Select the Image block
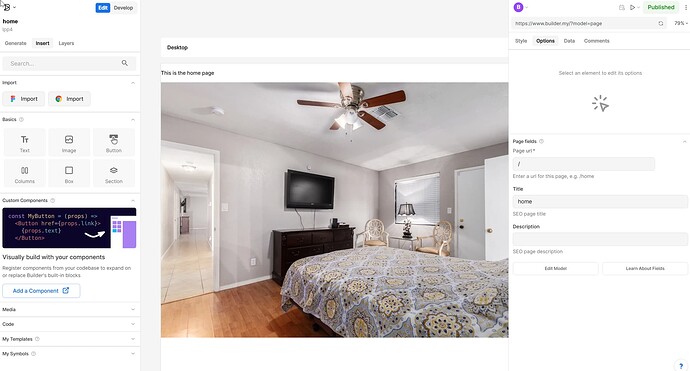 point(69,143)
